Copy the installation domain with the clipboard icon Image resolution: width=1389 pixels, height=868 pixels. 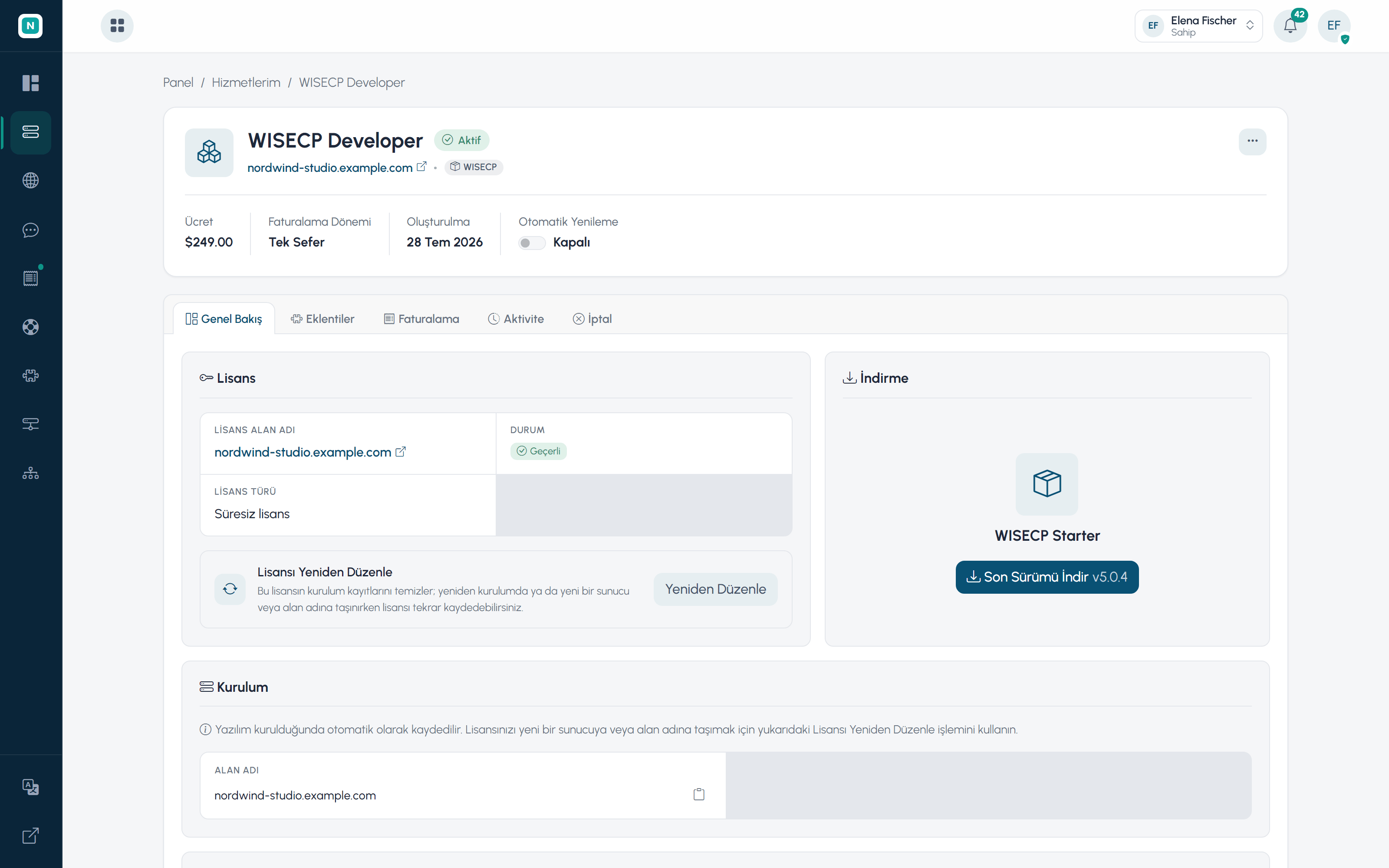coord(698,795)
